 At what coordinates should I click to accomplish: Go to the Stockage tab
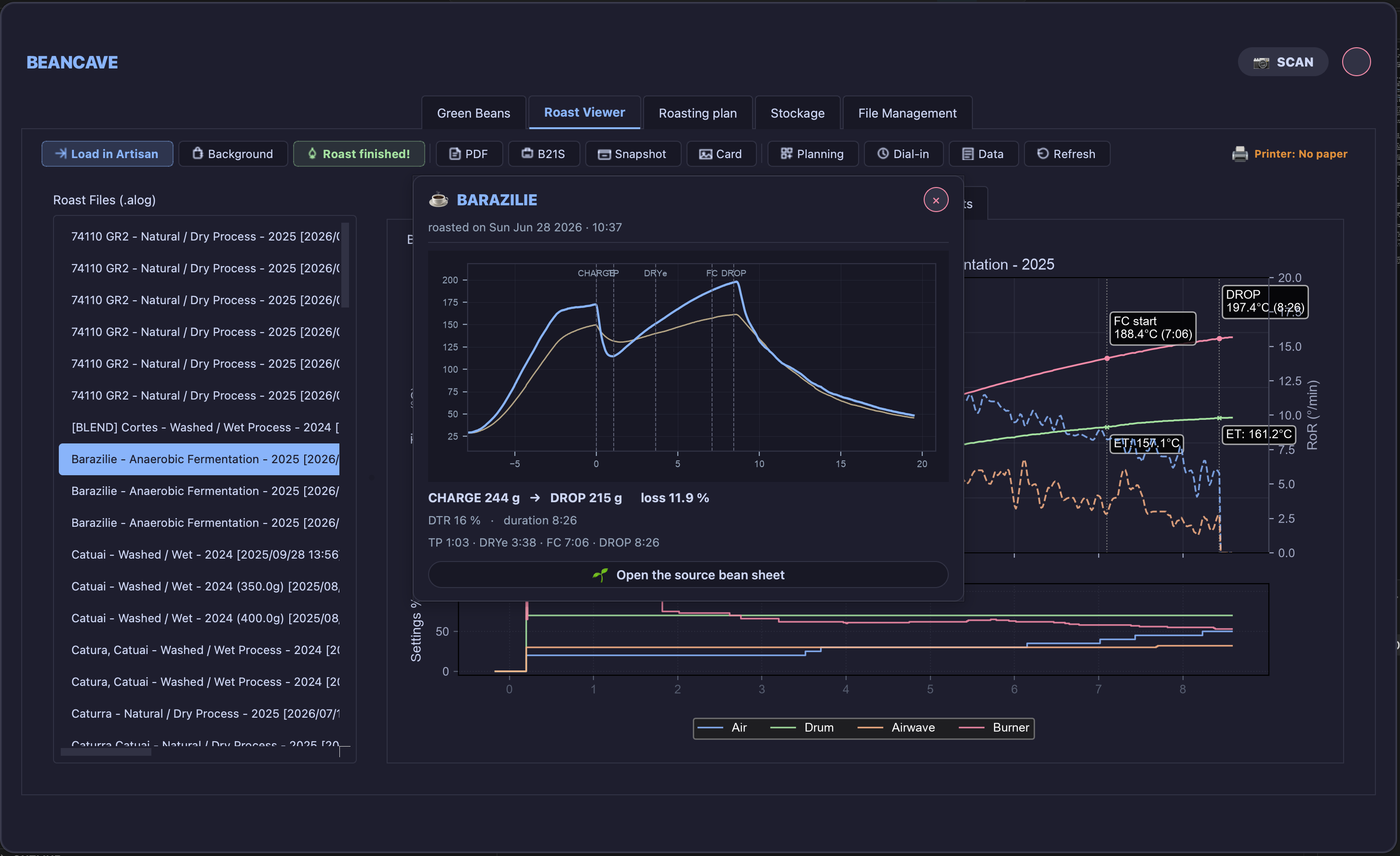(797, 113)
